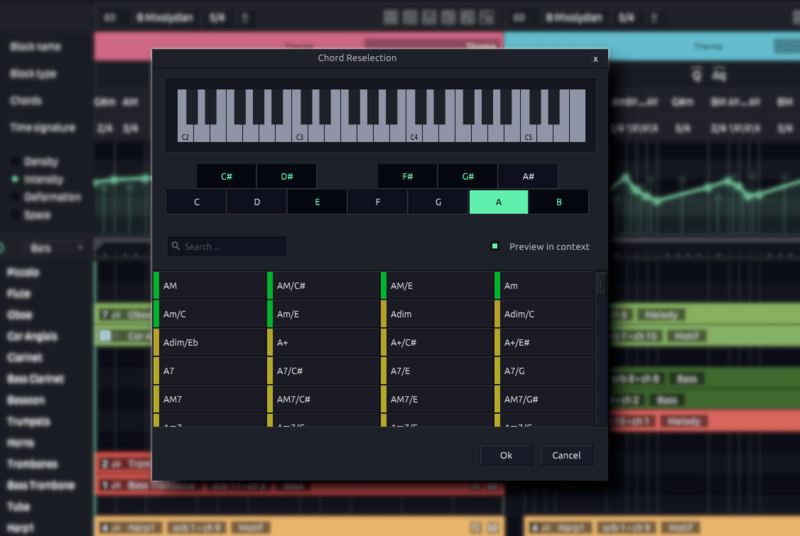Viewport: 800px width, 536px height.
Task: Select the Am/E chord entry
Action: click(x=323, y=314)
